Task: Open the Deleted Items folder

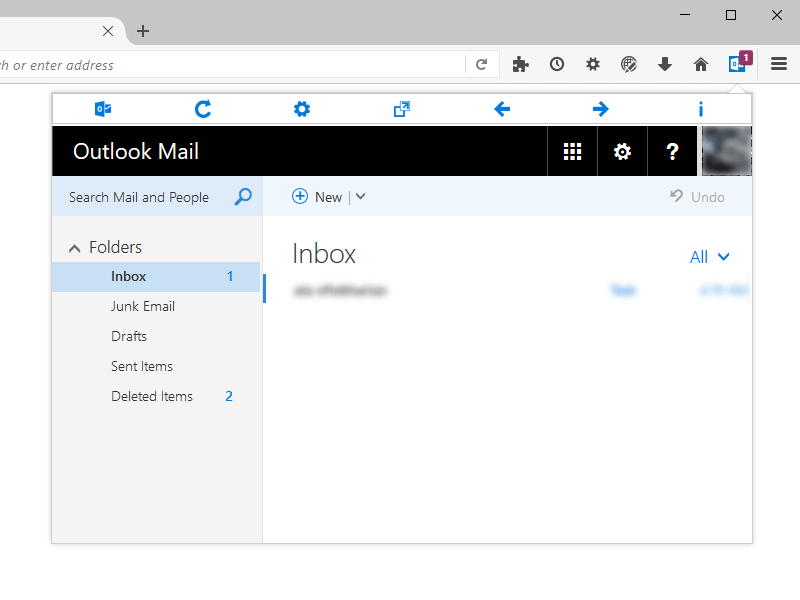Action: click(156, 396)
